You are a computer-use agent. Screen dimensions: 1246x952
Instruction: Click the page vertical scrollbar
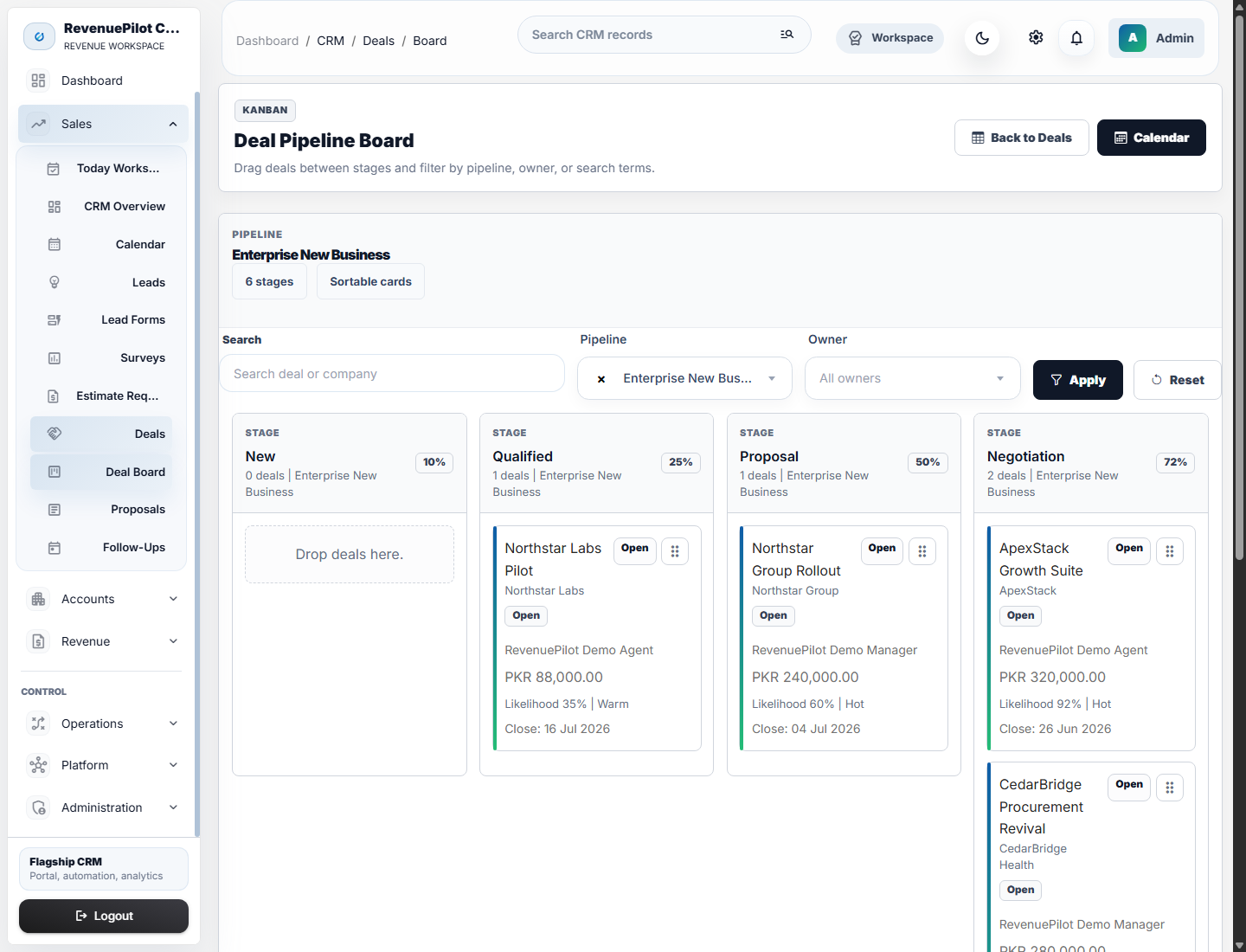1239,286
